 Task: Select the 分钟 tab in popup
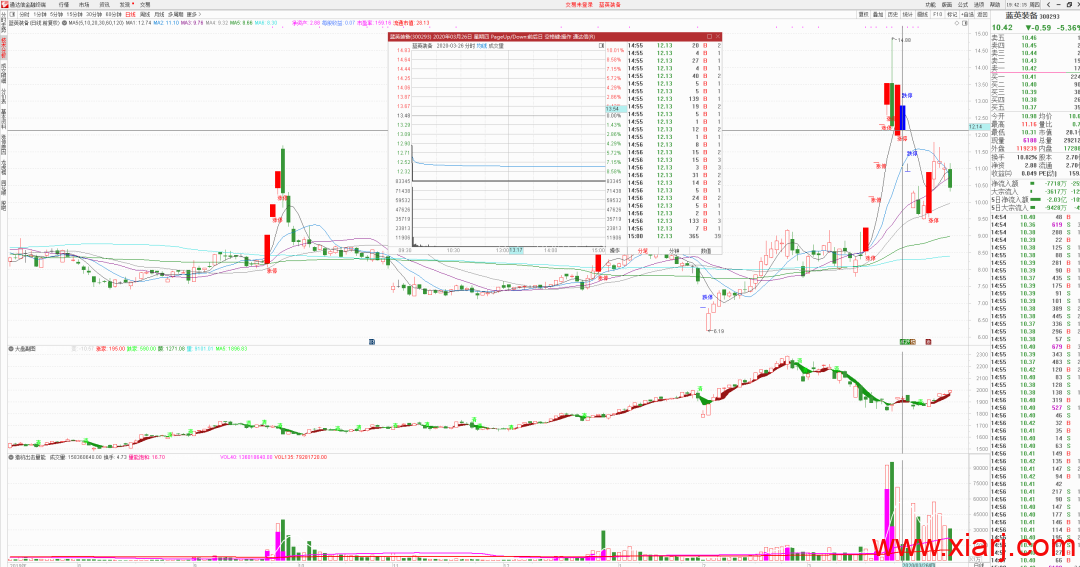pyautogui.click(x=674, y=251)
